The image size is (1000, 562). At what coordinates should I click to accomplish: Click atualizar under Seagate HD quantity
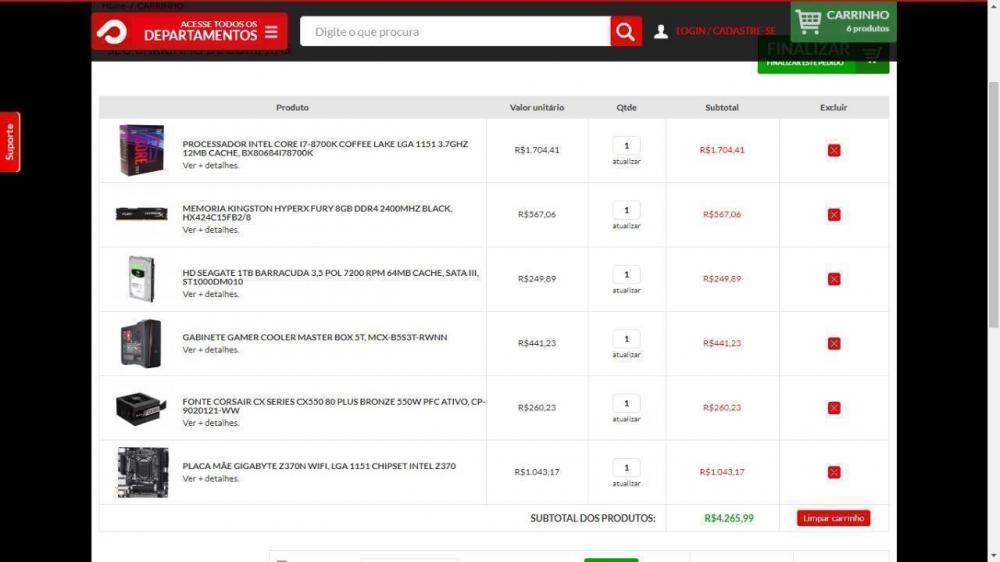pos(627,290)
